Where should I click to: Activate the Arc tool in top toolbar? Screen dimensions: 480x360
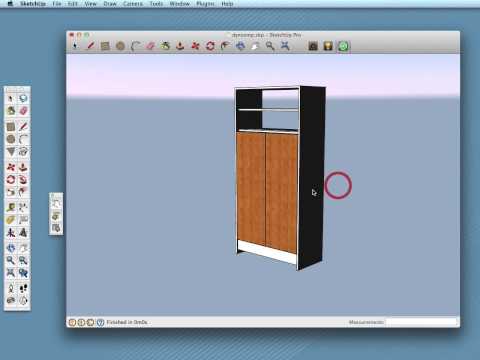(x=135, y=46)
